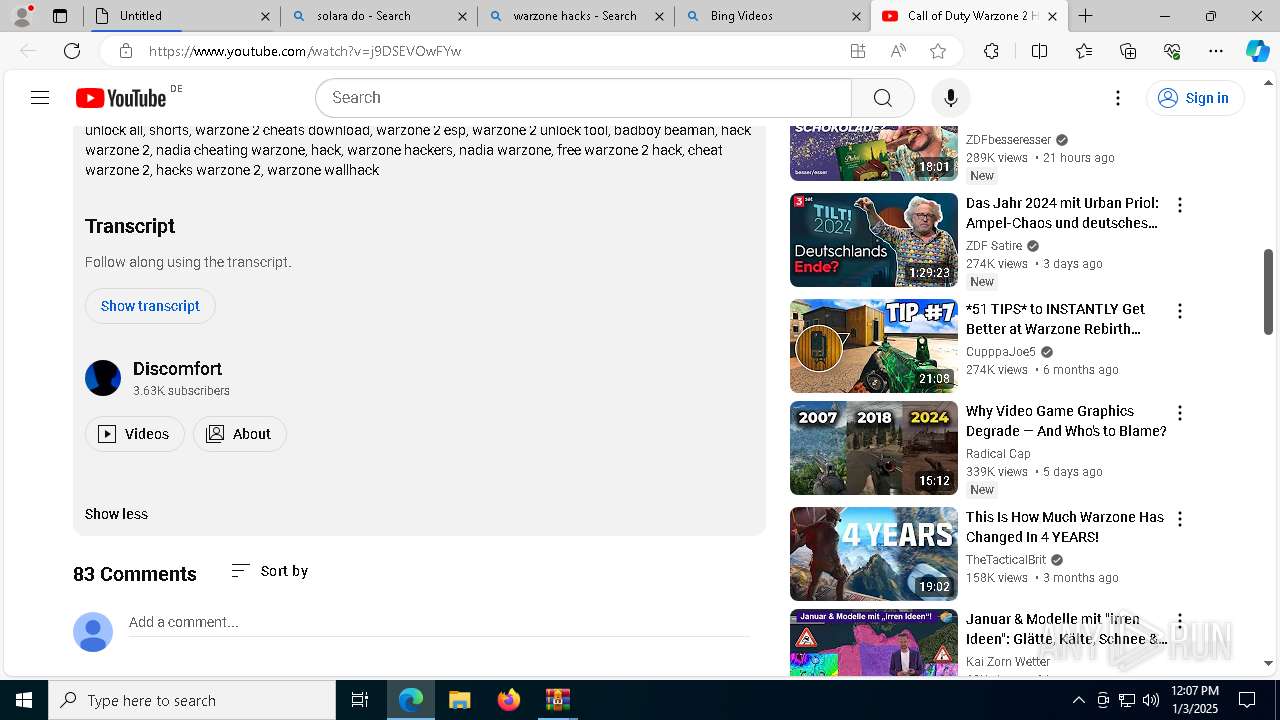Click the Windows taskbar search box
Viewport: 1280px width, 720px height.
192,700
